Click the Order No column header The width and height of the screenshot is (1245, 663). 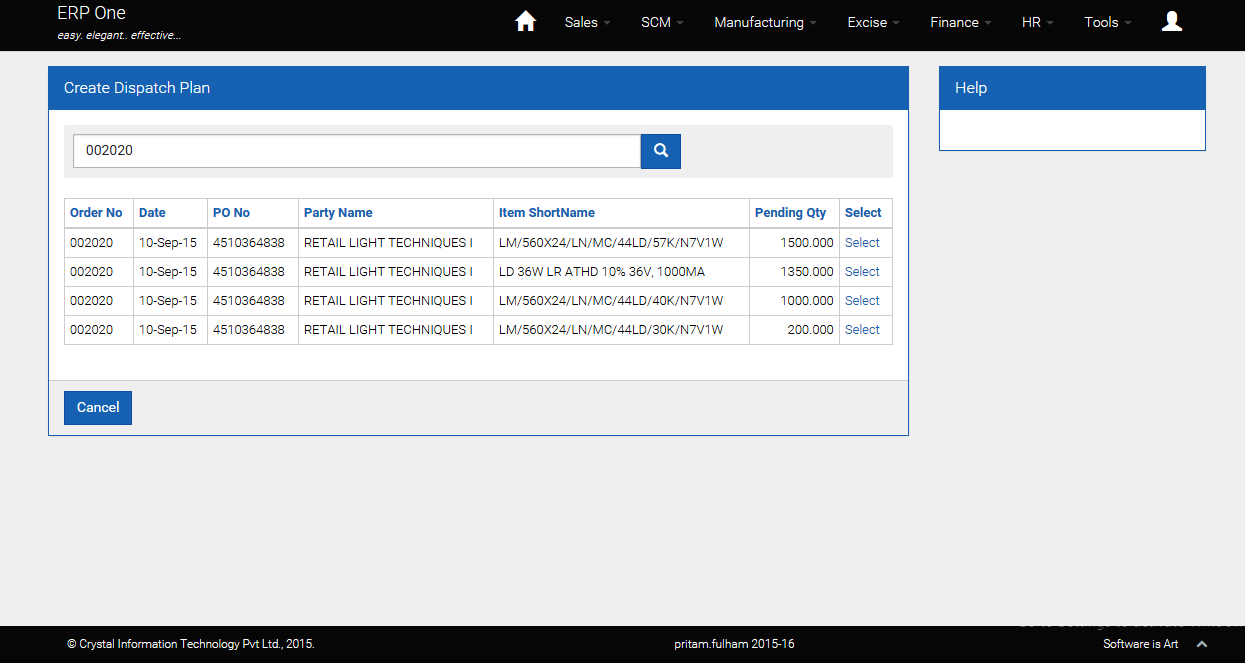click(96, 213)
